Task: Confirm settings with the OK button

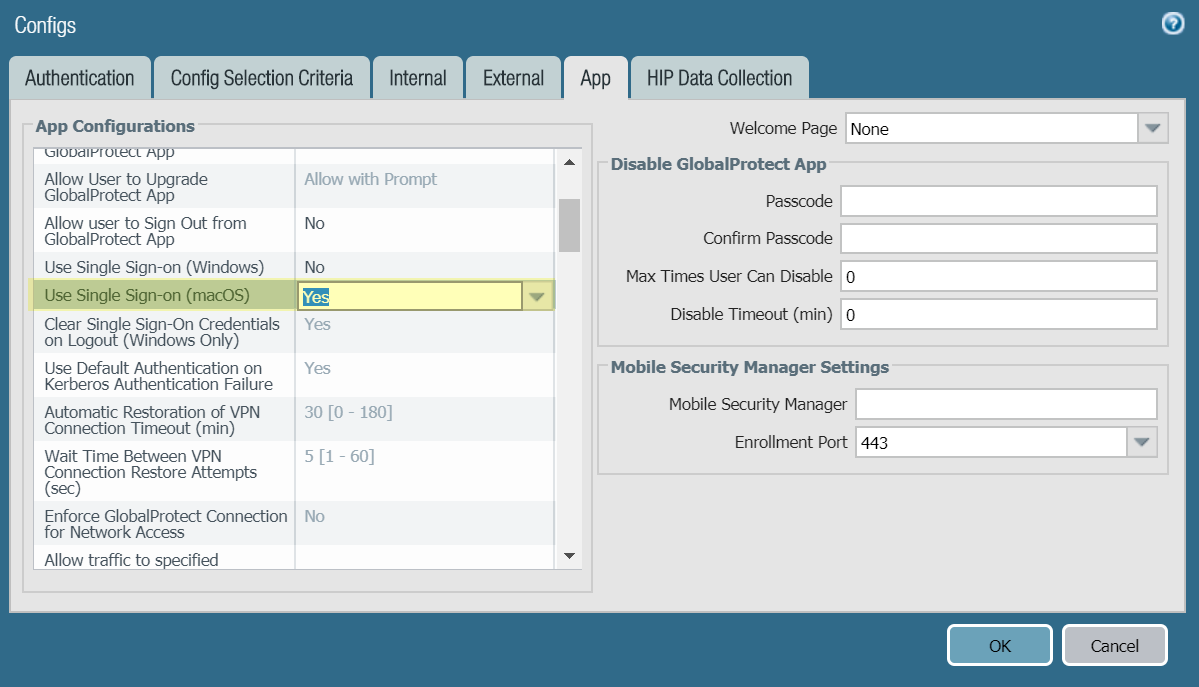Action: click(999, 646)
